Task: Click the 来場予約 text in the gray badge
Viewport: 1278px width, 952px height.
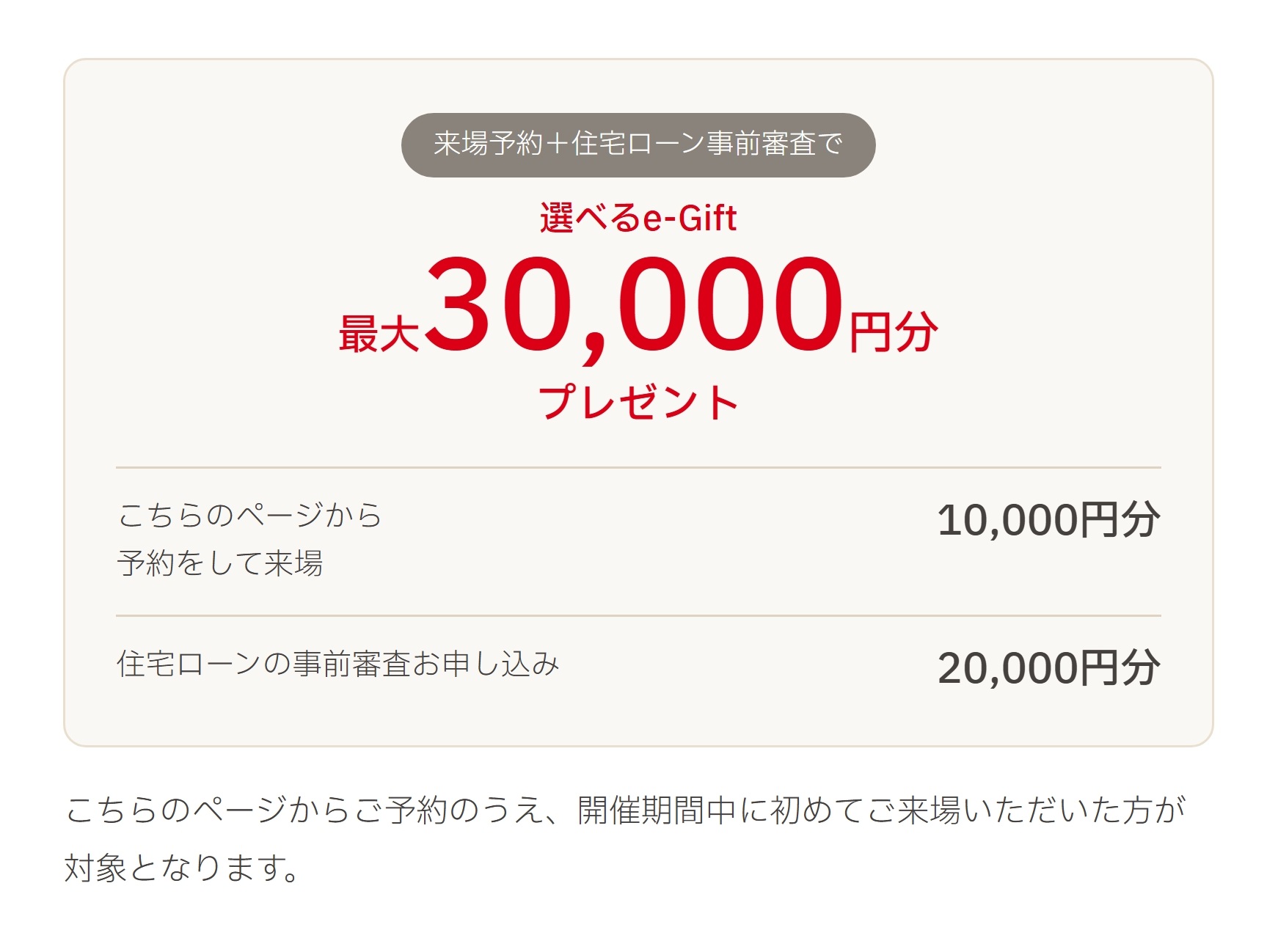Action: (488, 144)
